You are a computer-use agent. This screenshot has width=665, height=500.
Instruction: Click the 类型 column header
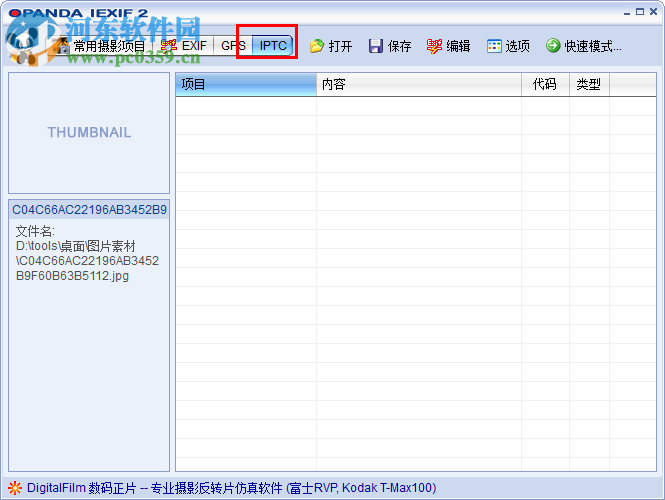tap(589, 84)
